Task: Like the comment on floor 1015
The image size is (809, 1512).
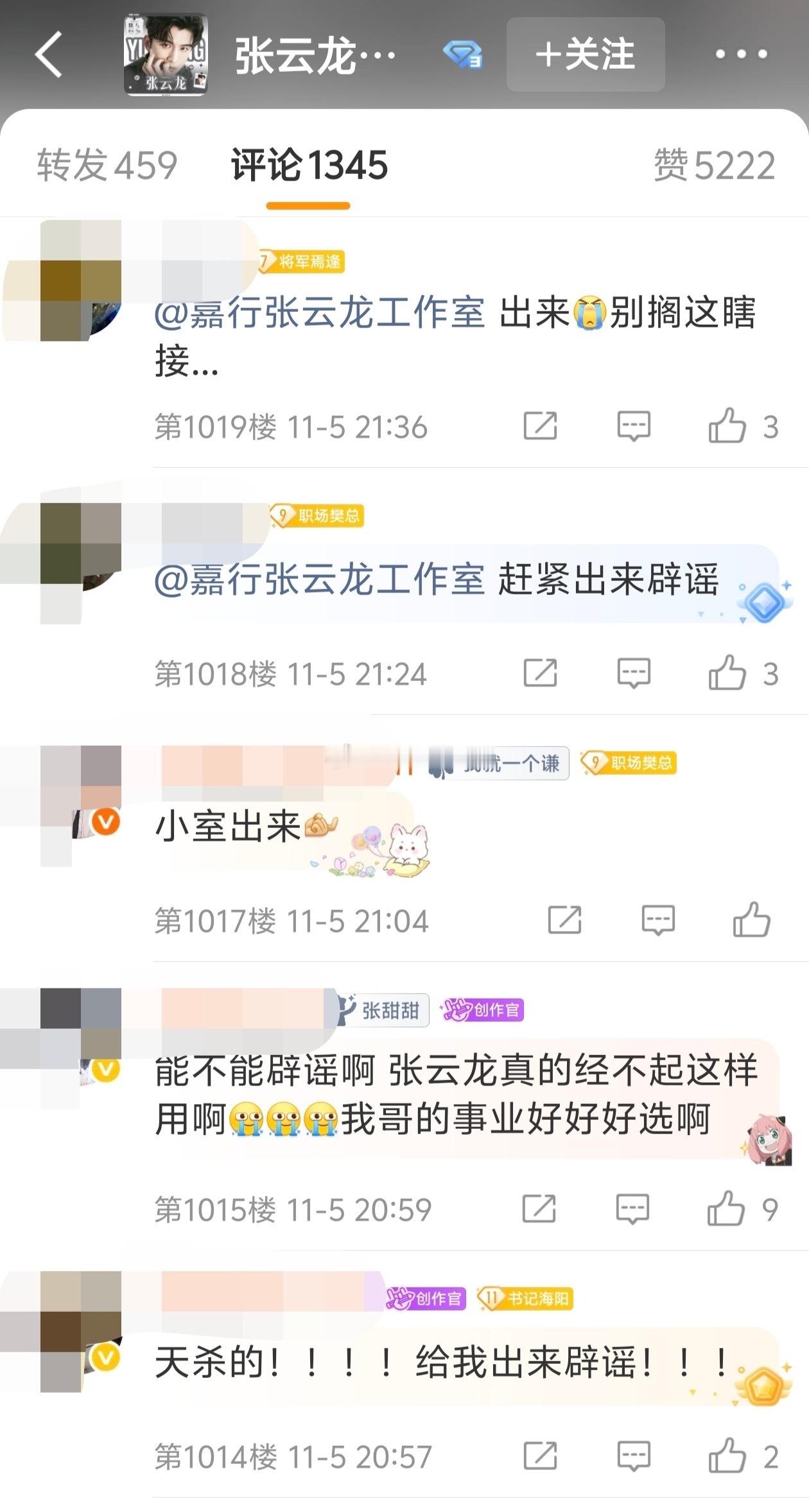Action: (x=726, y=1208)
